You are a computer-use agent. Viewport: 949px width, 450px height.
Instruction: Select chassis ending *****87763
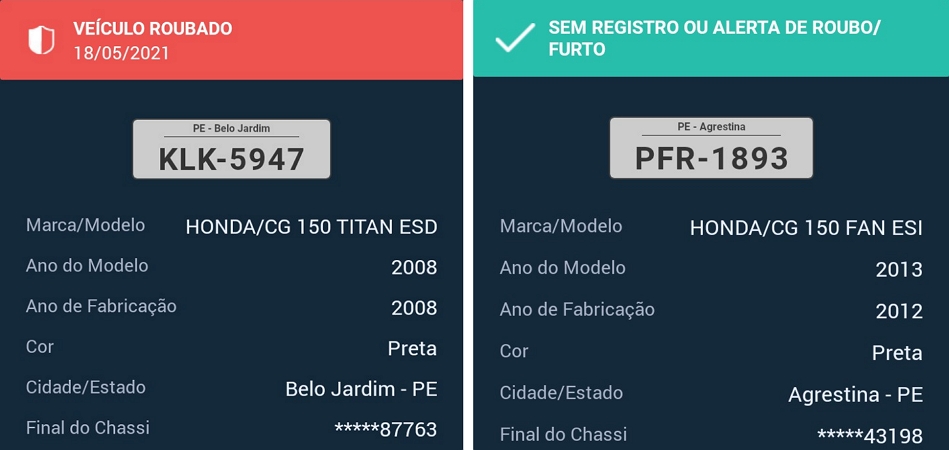point(386,429)
